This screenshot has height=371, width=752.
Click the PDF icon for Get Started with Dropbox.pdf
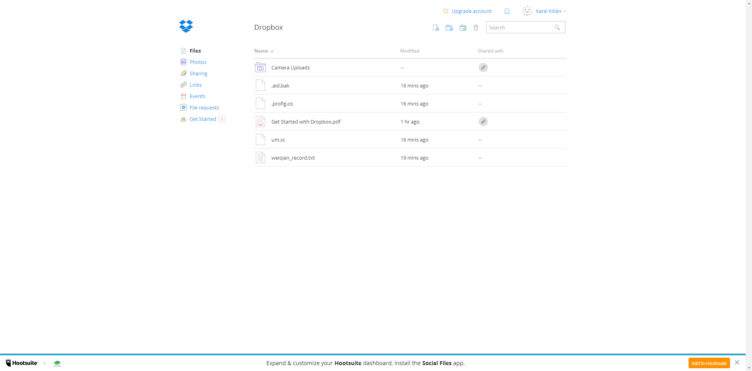click(260, 122)
